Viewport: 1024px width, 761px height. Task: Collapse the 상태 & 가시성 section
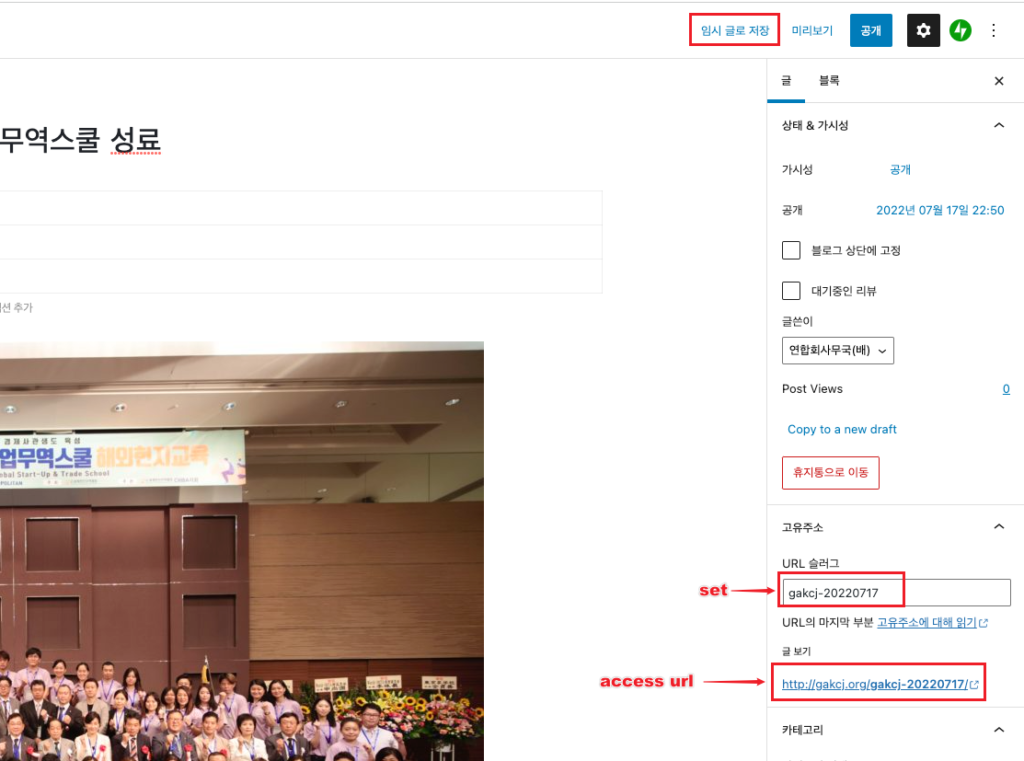998,126
